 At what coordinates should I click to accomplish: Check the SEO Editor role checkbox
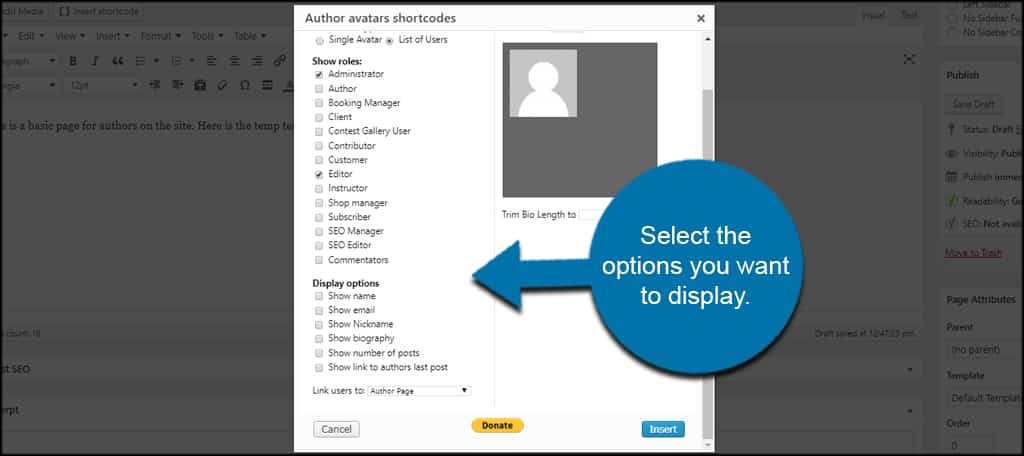coord(319,246)
